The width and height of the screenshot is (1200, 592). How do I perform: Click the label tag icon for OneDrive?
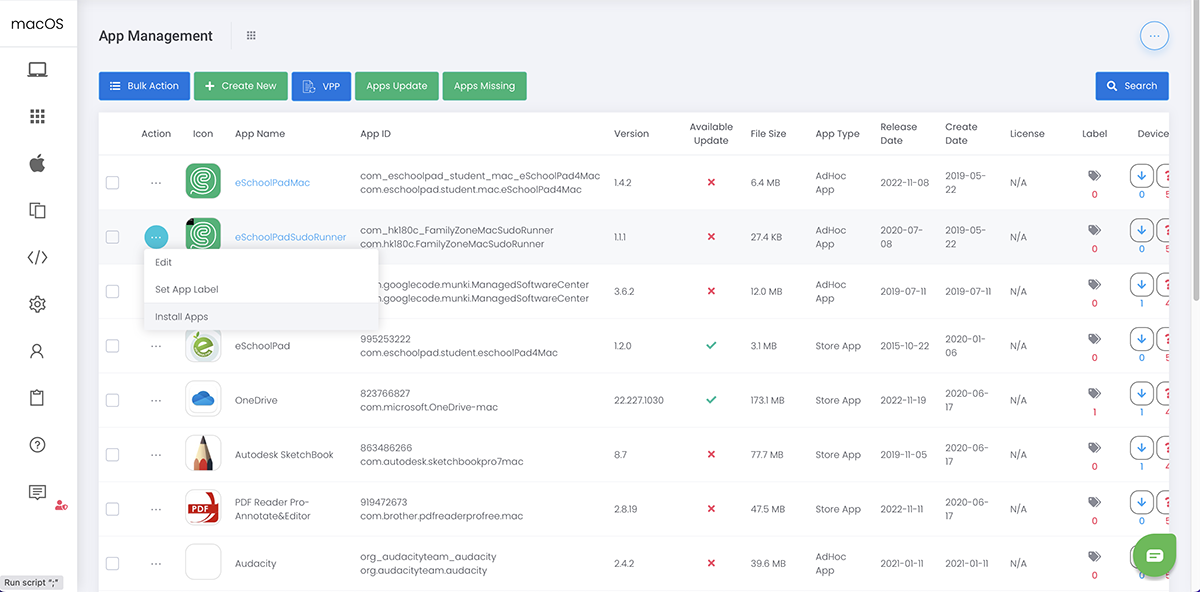[1094, 393]
